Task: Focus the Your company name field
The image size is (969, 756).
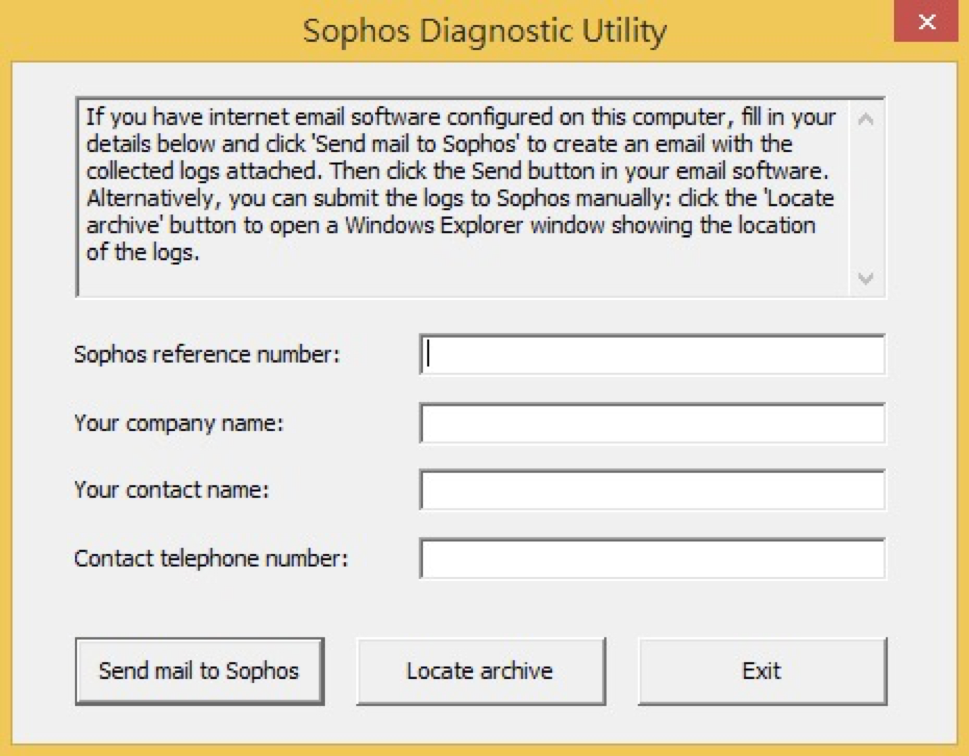Action: click(x=652, y=423)
